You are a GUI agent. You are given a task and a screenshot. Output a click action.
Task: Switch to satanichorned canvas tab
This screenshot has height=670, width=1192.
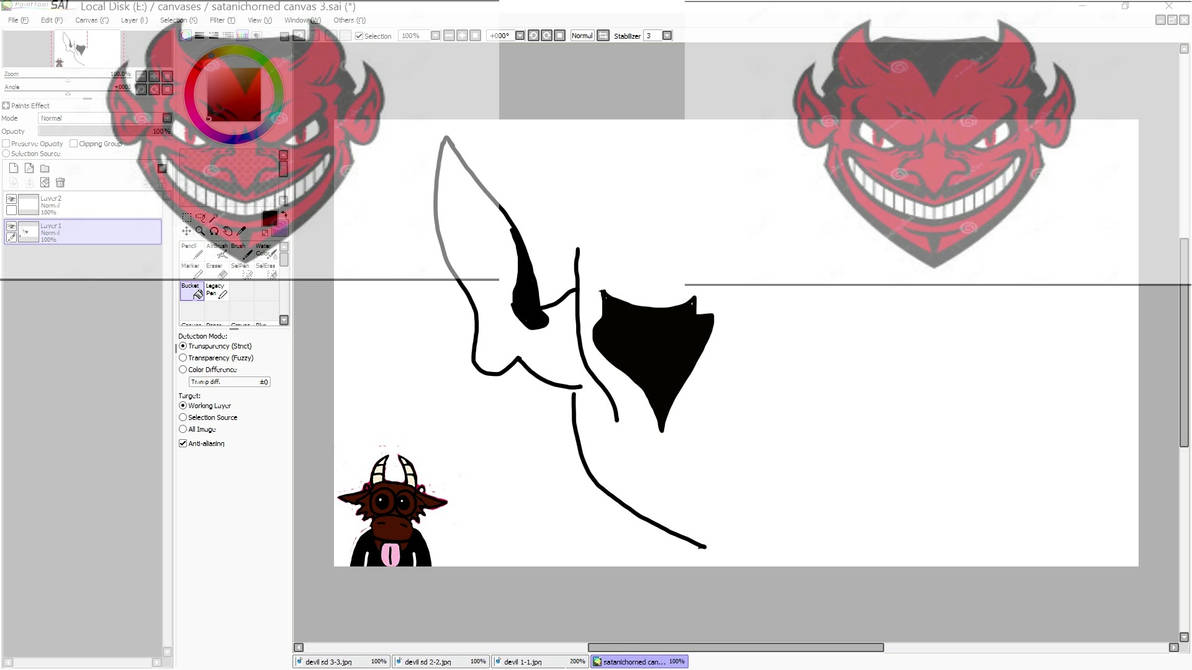coord(640,662)
